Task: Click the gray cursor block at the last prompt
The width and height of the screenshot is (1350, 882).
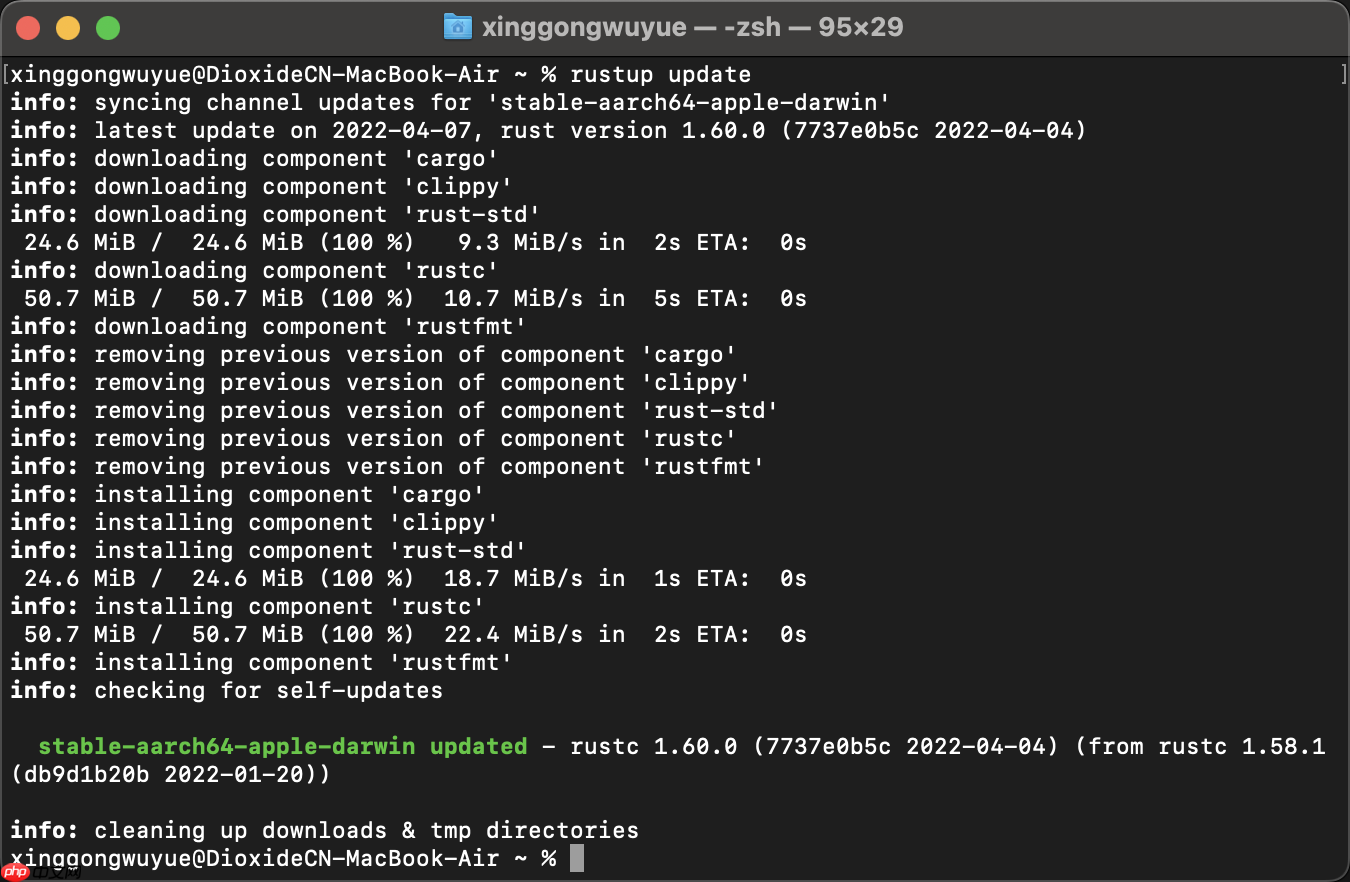Action: pyautogui.click(x=576, y=858)
